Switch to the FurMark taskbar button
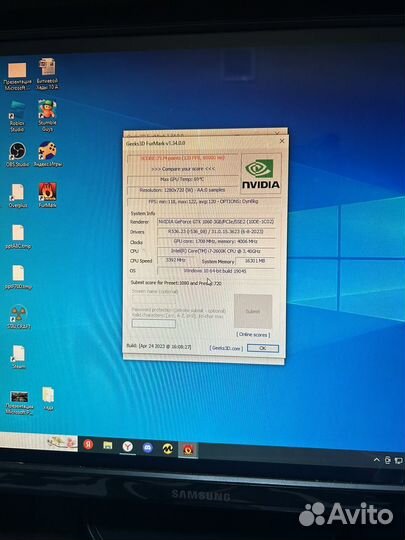Viewport: 405px width, 540px height. 188,450
